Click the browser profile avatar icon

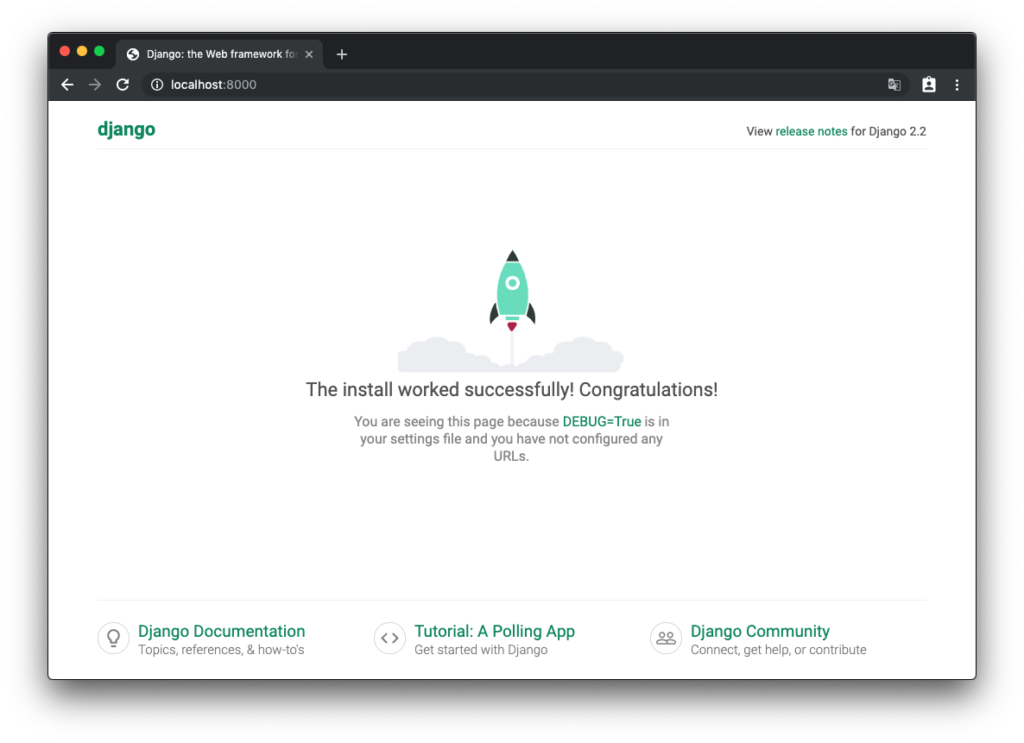coord(928,85)
